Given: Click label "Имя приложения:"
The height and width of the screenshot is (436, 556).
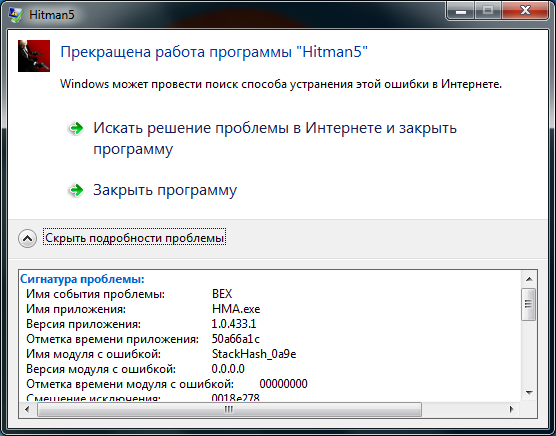Looking at the screenshot, I should (x=76, y=309).
